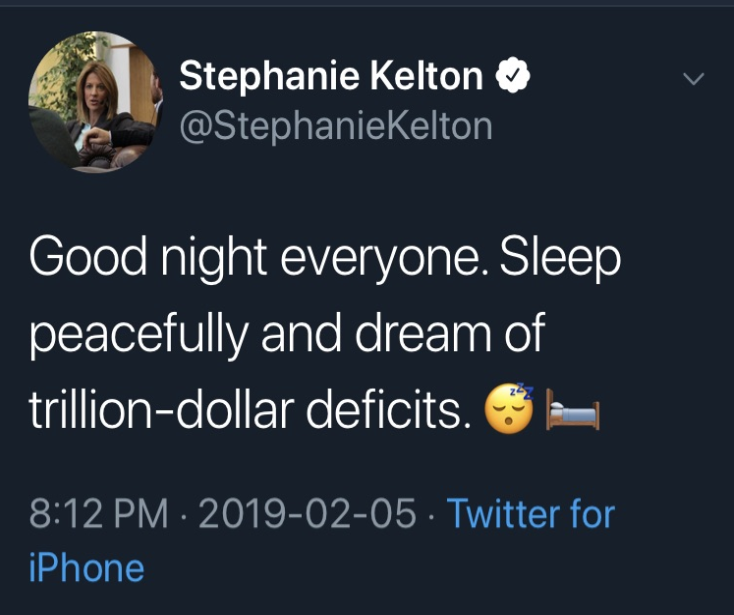Click the verified badge next to the name
Screen dimensions: 734x615
512,77
